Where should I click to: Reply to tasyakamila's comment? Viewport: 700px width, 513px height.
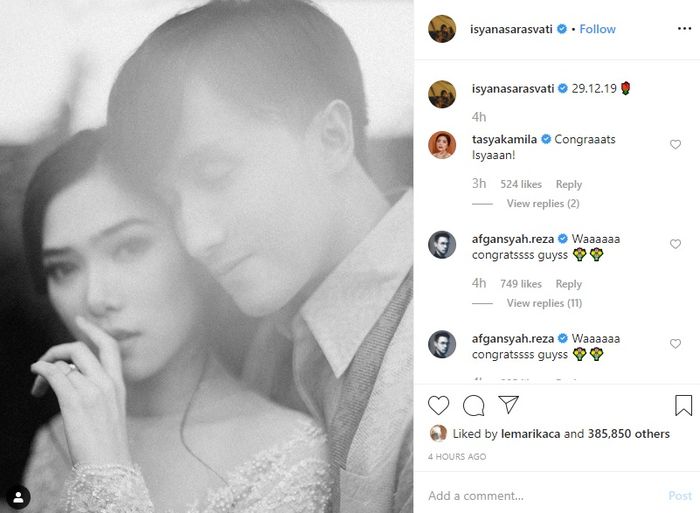coord(569,184)
